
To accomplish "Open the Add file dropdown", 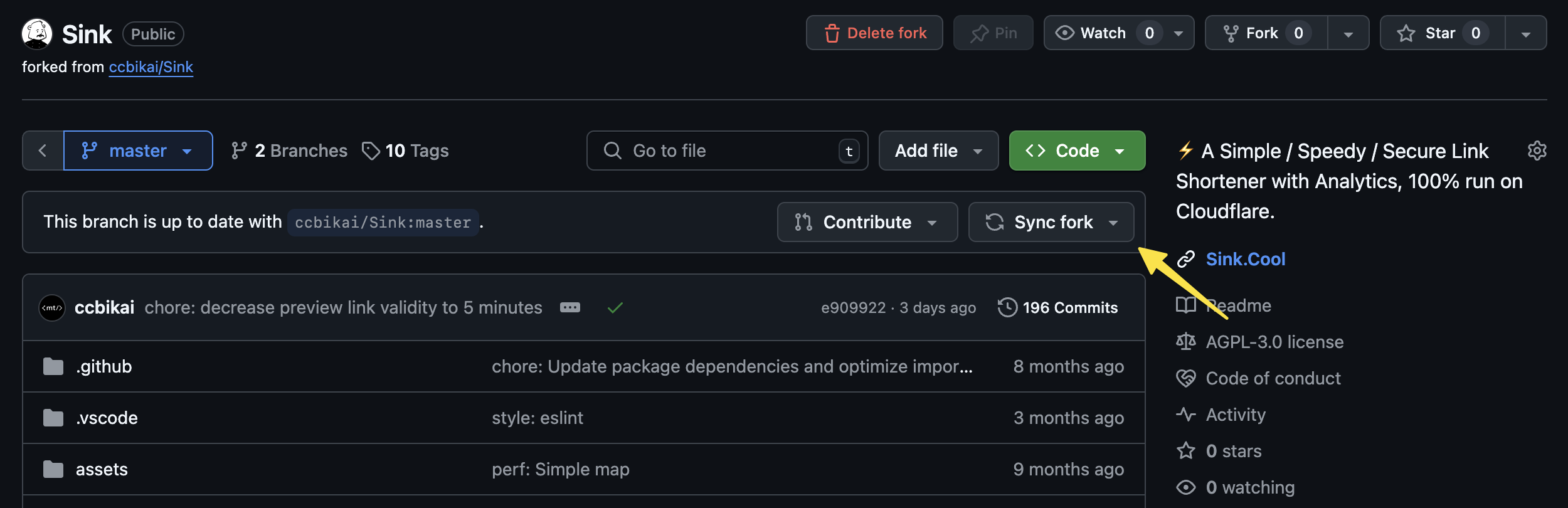I will (x=938, y=151).
